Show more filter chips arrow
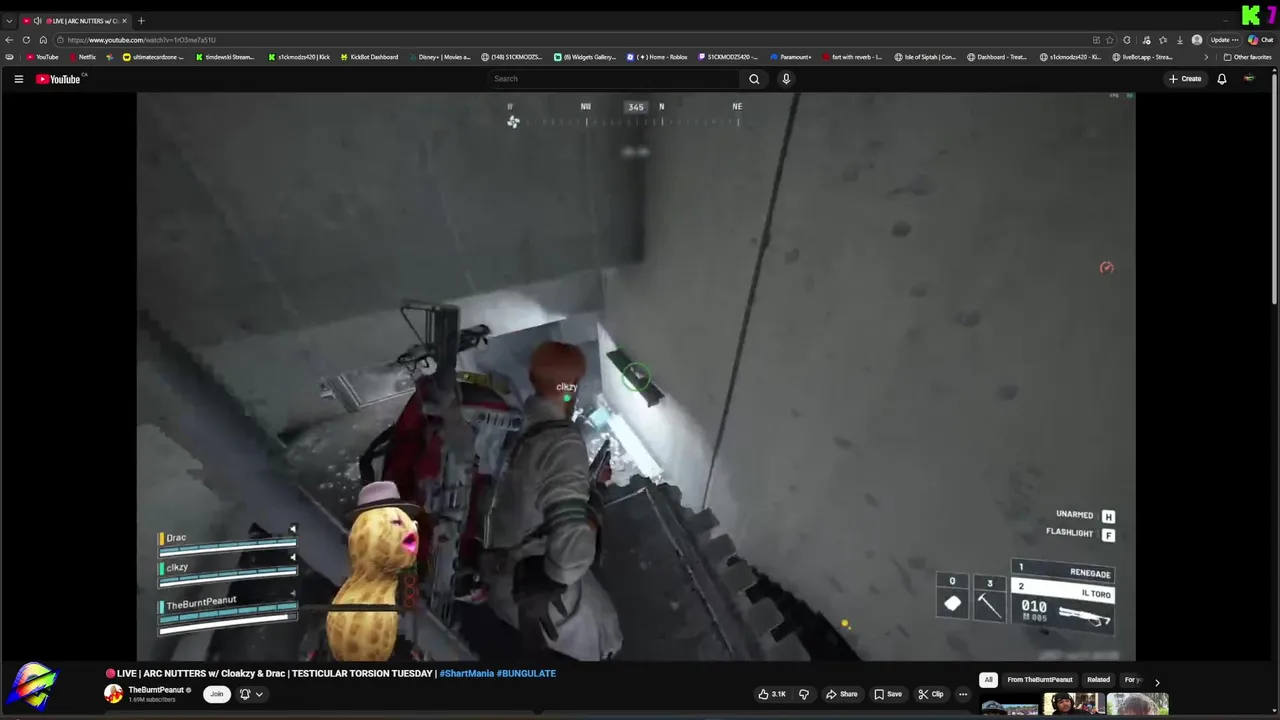This screenshot has height=720, width=1280. [1157, 682]
